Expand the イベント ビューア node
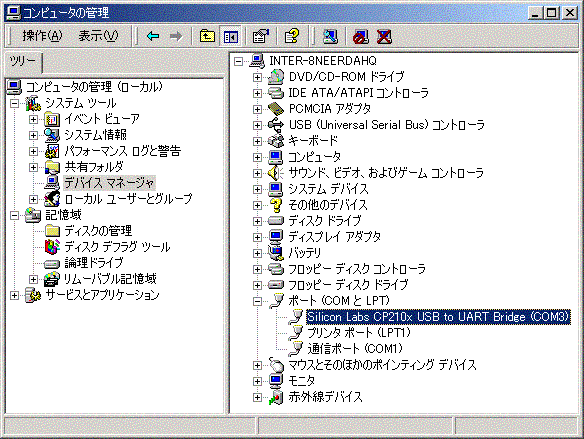 [x=34, y=119]
